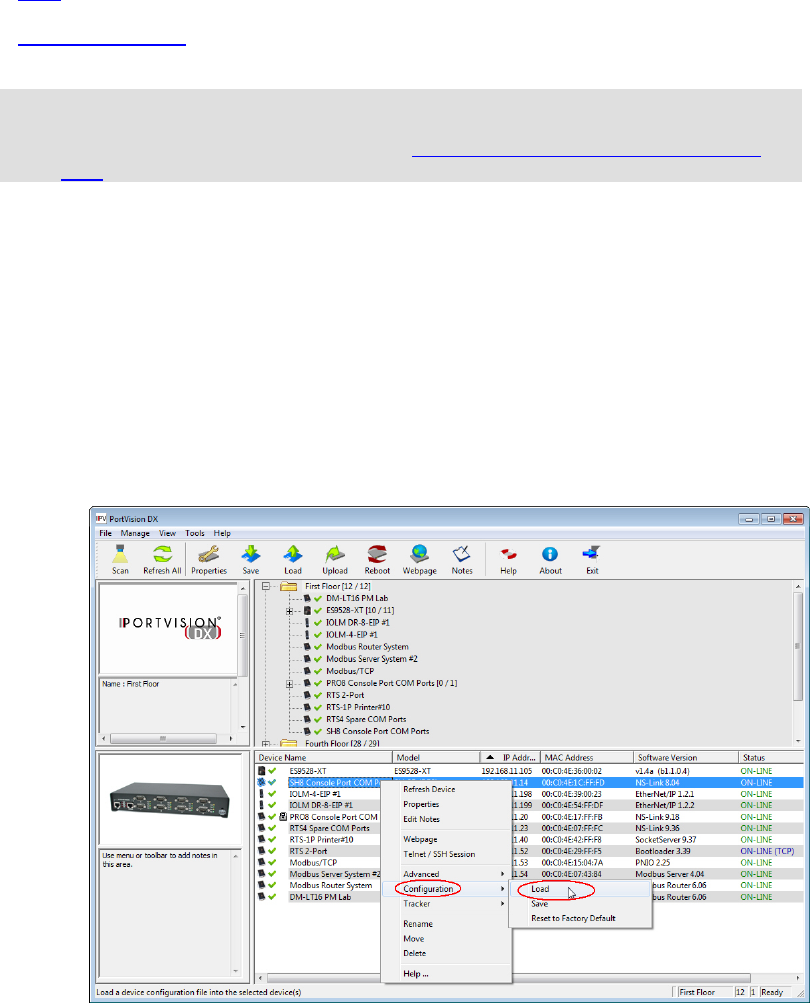
Task: Select SH8 Console Port COM Ports tree item
Action: [377, 732]
